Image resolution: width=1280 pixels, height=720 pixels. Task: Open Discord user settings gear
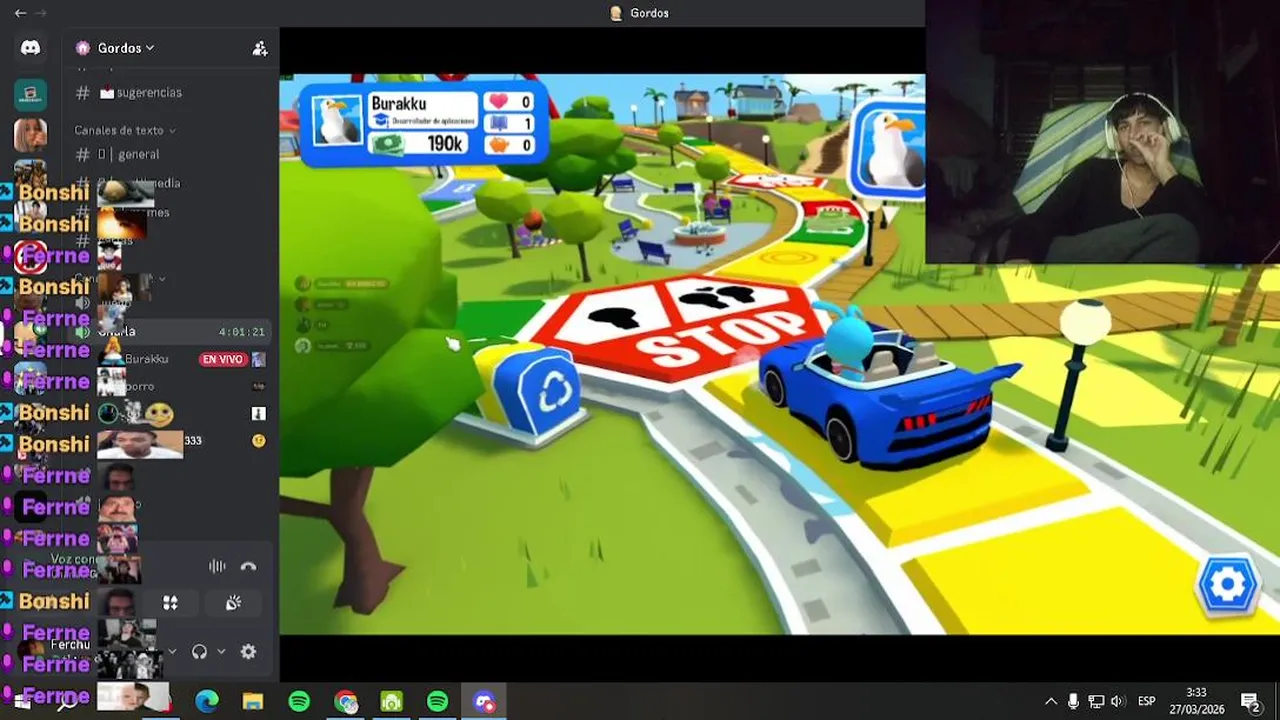[x=248, y=652]
